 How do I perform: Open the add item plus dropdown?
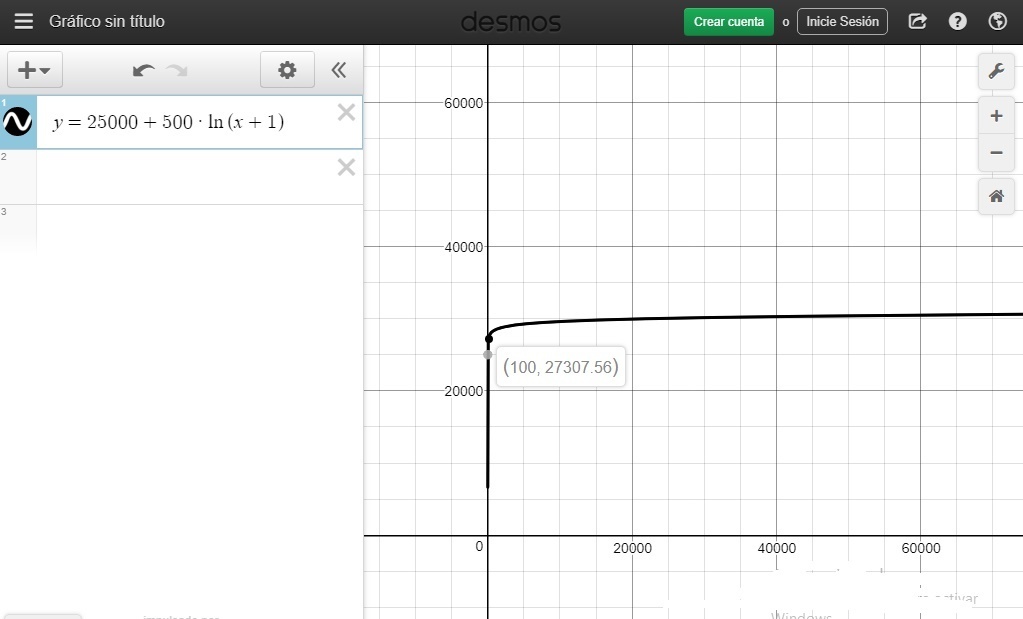pos(35,70)
